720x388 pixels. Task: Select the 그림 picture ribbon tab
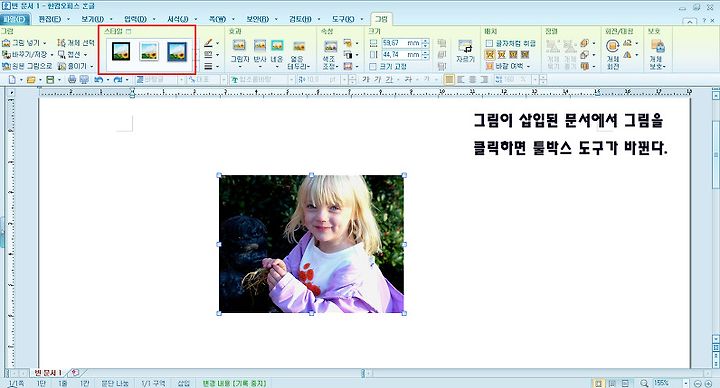click(381, 19)
